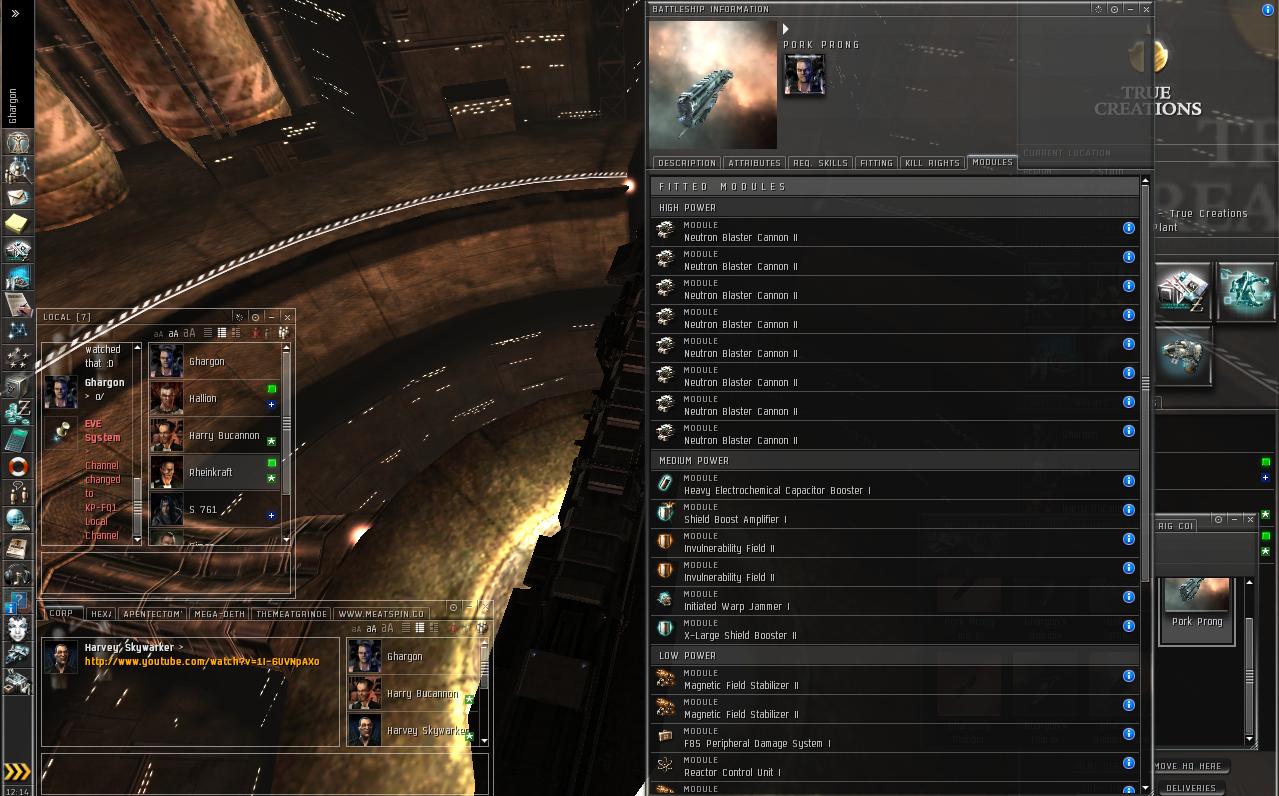The width and height of the screenshot is (1279, 796).
Task: Set smallest font size in Local chat
Action: click(x=158, y=334)
